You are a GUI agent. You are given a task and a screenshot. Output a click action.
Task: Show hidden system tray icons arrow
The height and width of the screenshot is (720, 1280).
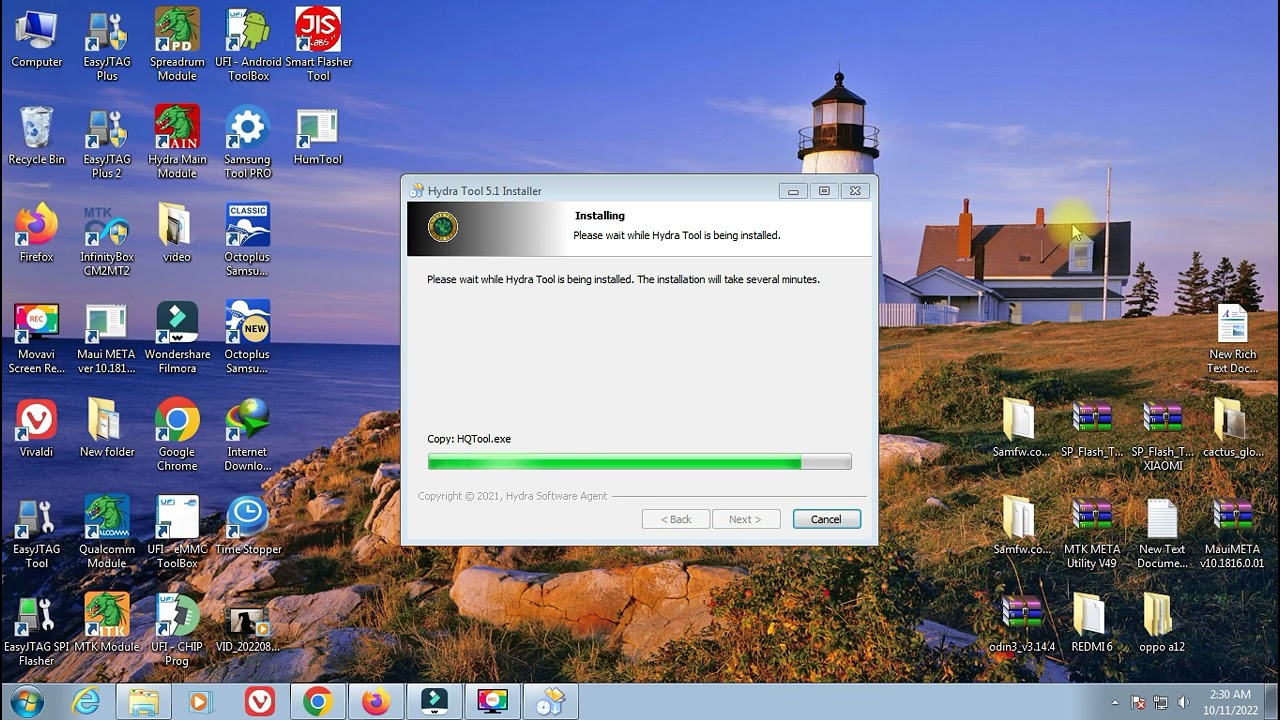coord(1115,702)
